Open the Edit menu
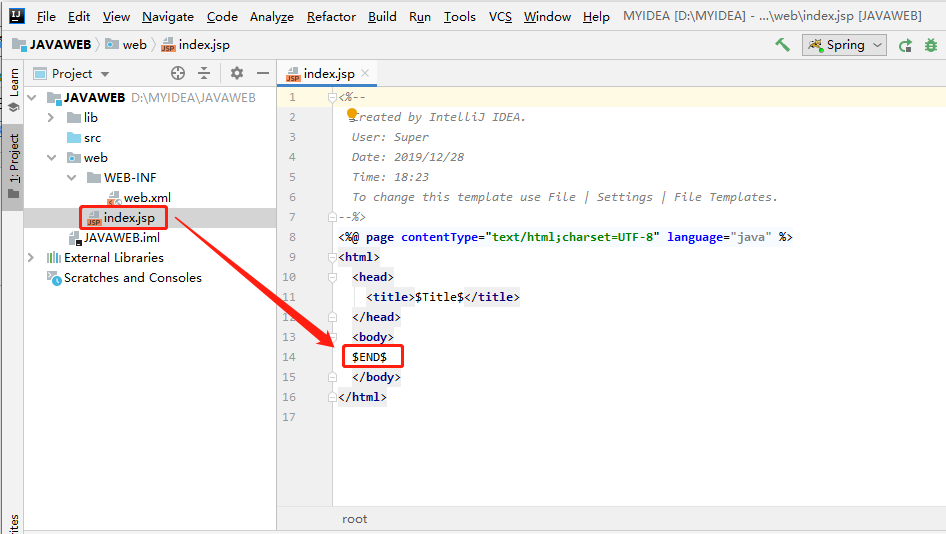Image resolution: width=946 pixels, height=534 pixels. point(78,17)
